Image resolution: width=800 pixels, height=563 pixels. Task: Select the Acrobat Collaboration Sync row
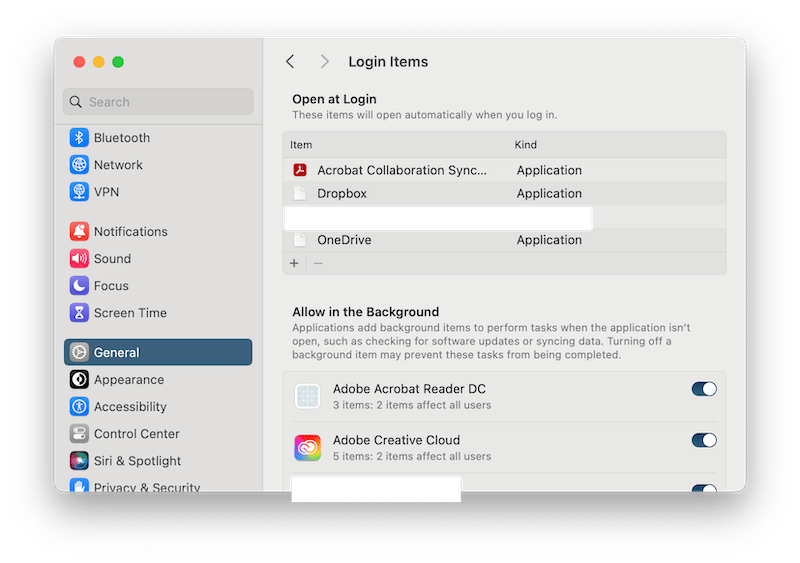click(504, 170)
